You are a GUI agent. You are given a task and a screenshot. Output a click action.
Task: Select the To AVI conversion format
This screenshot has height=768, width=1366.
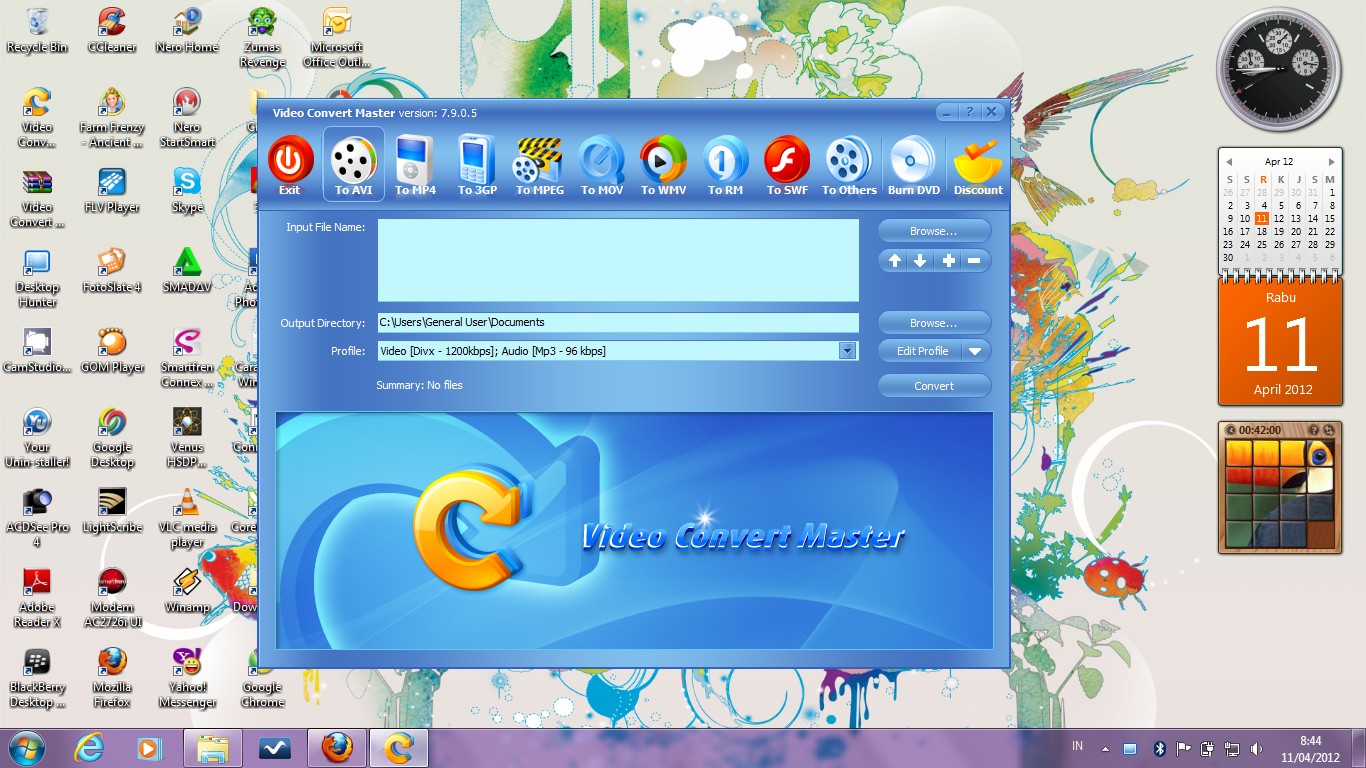(x=353, y=165)
